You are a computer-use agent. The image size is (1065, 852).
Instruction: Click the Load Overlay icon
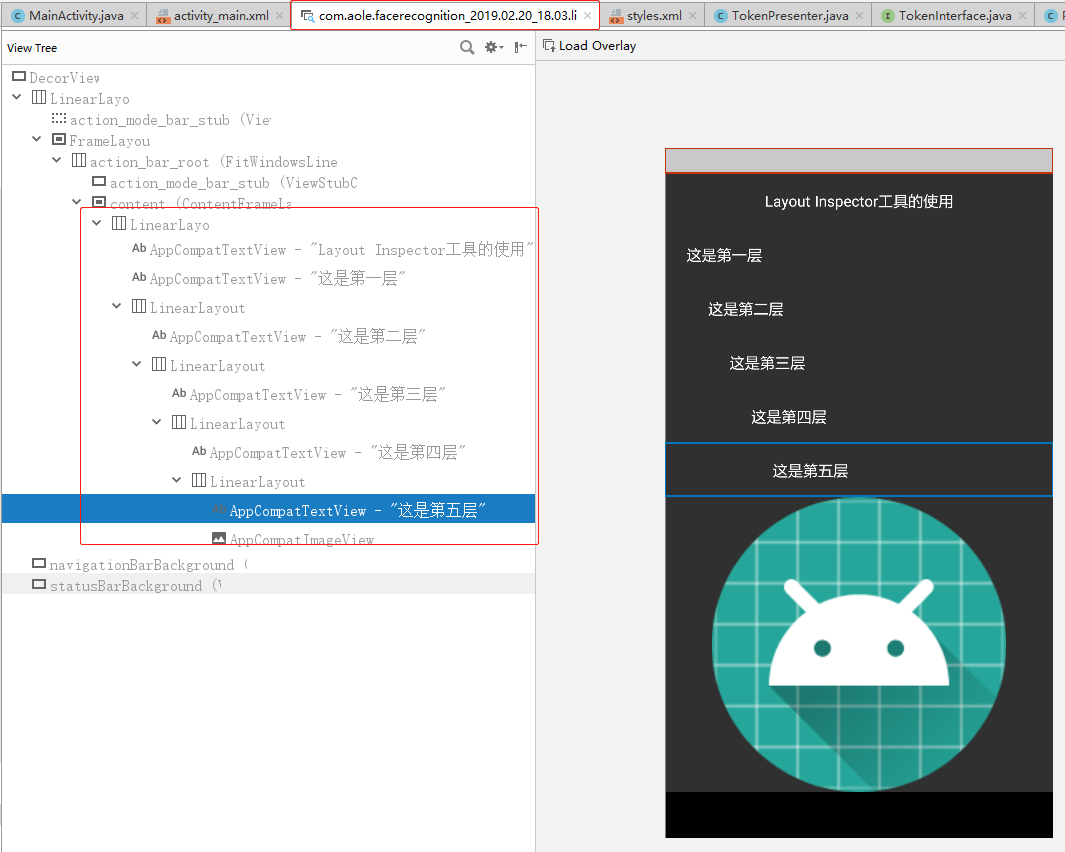coord(548,45)
